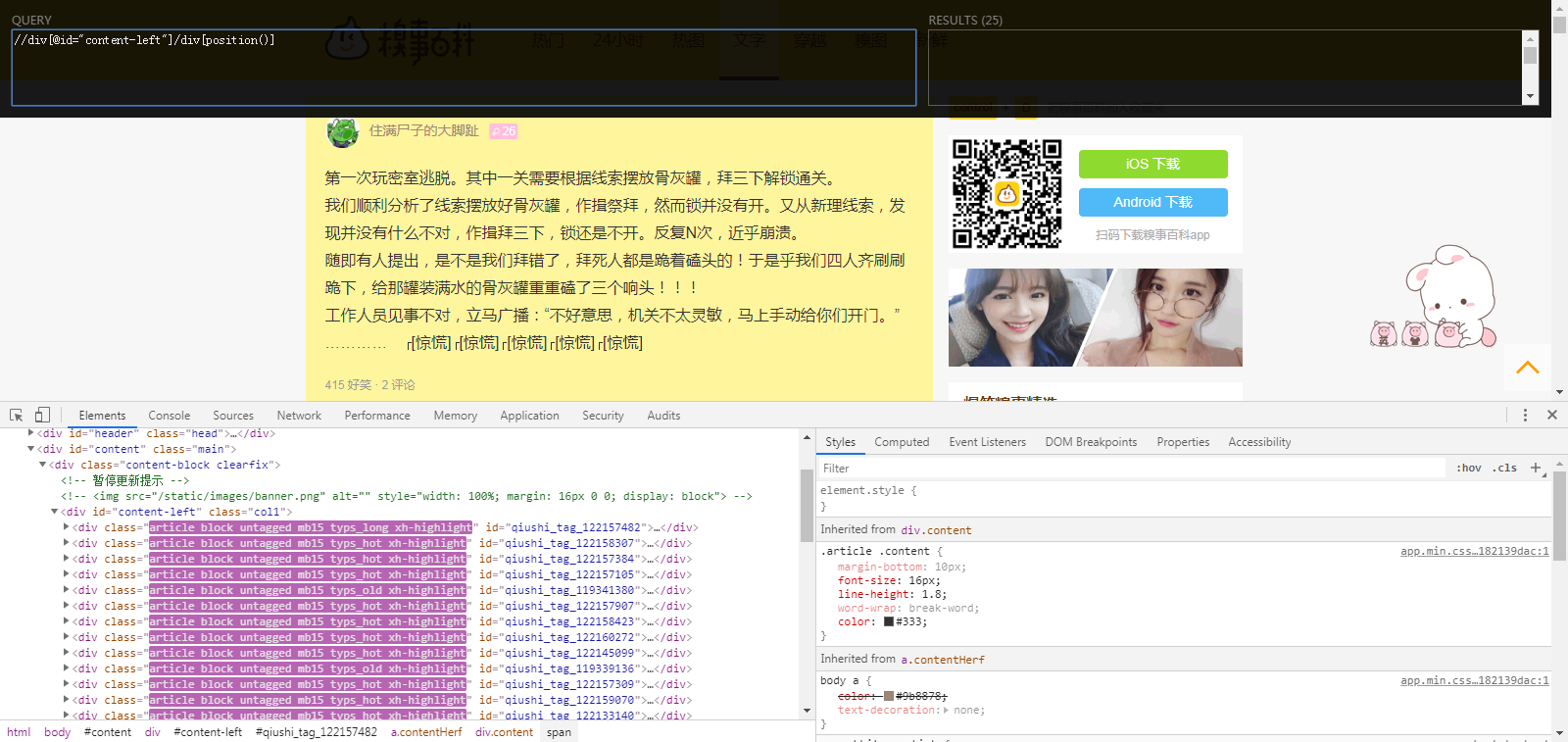Open the DOM Breakpoints pane tab
Viewport: 1568px width, 742px height.
[x=1091, y=442]
